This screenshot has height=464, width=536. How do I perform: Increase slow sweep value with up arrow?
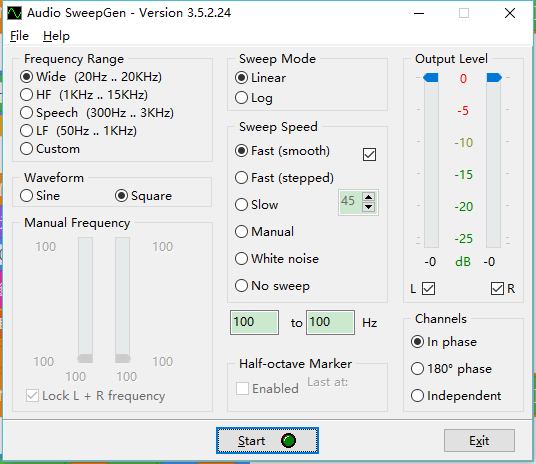tap(368, 197)
